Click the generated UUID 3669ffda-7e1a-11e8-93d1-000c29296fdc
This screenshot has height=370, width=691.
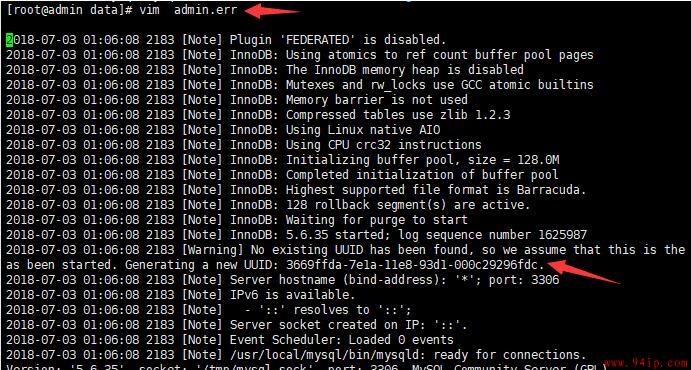point(412,265)
